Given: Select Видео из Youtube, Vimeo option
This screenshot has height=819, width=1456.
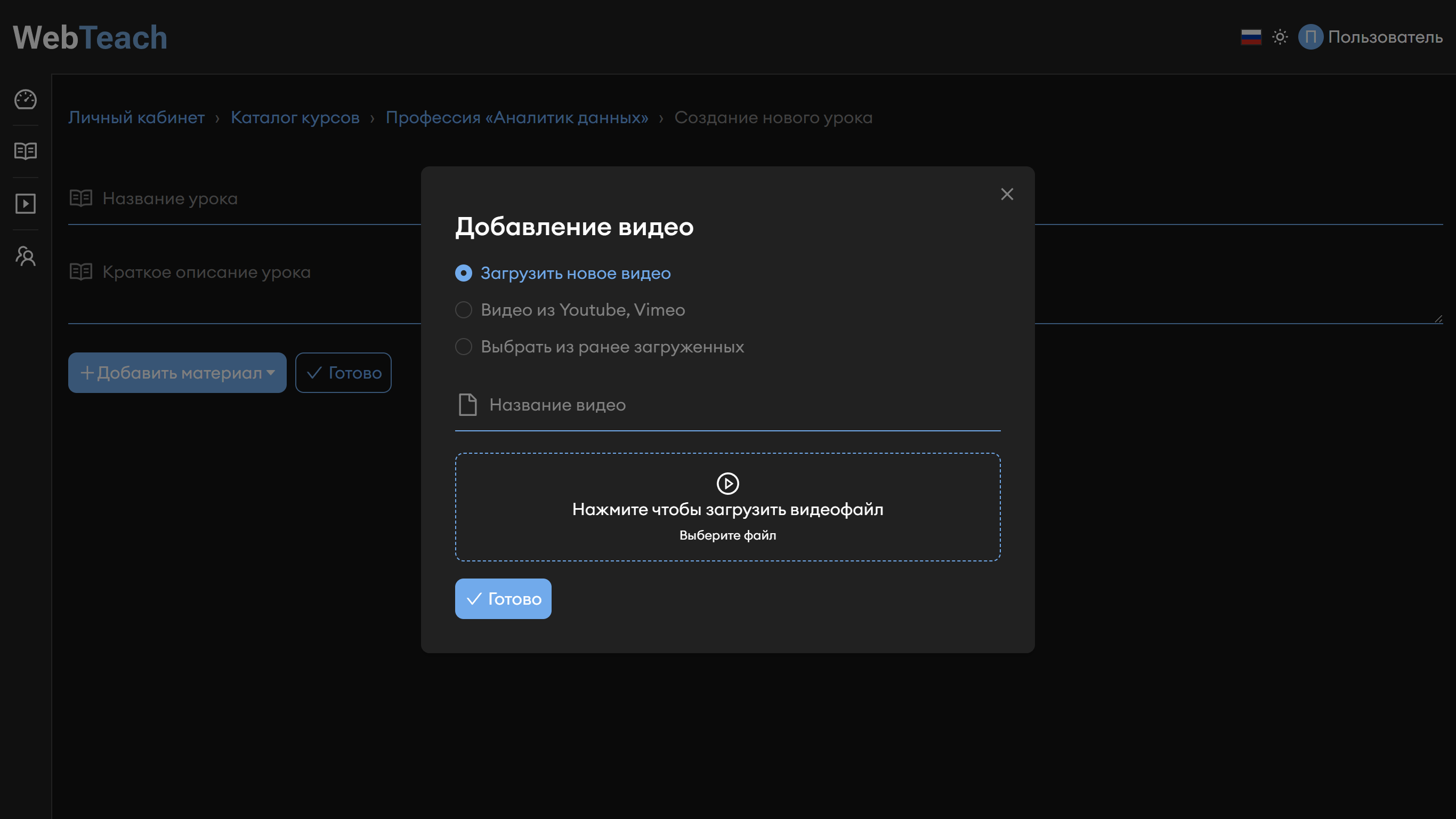Looking at the screenshot, I should coord(464,310).
